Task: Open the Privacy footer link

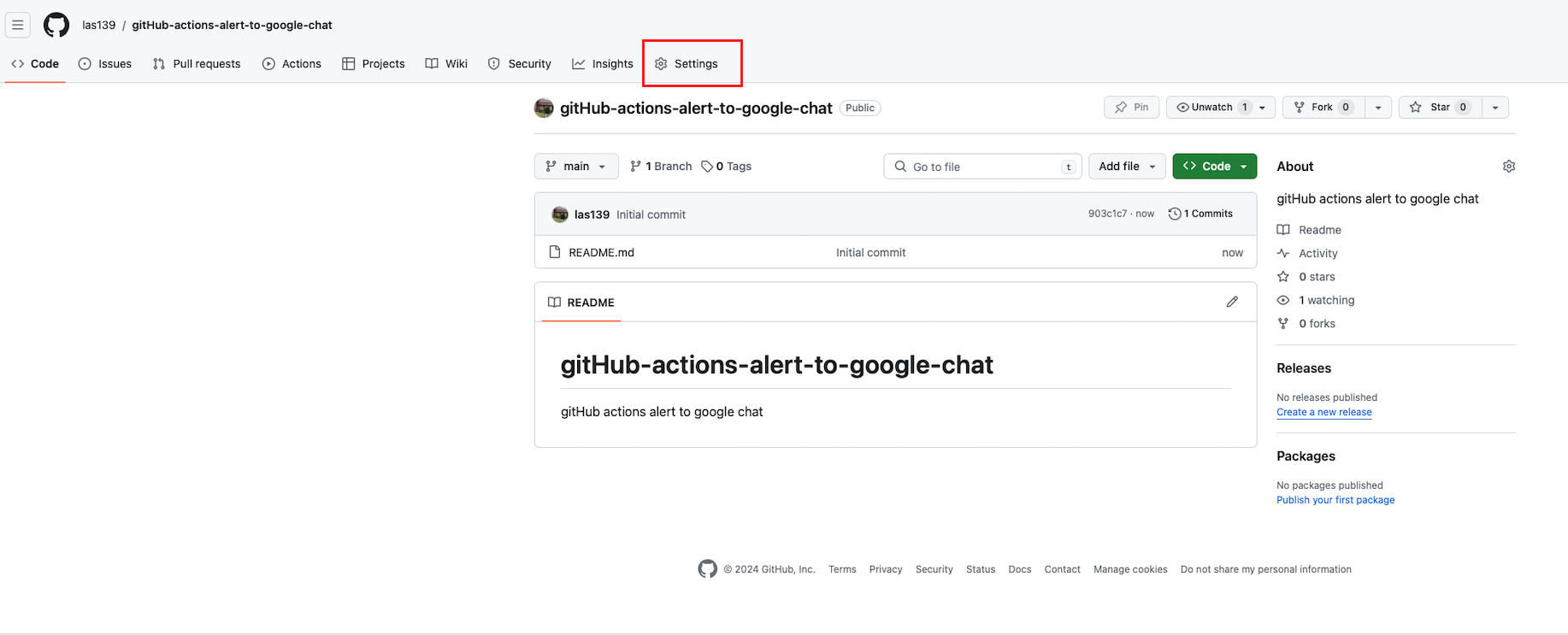Action: 886,569
